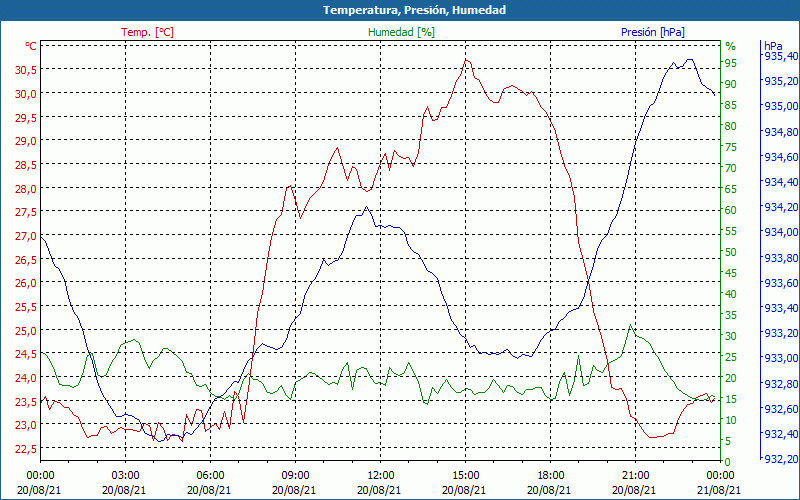This screenshot has width=800, height=500.
Task: Select the red "Temp. [°C]" legend label
Action: pyautogui.click(x=147, y=32)
